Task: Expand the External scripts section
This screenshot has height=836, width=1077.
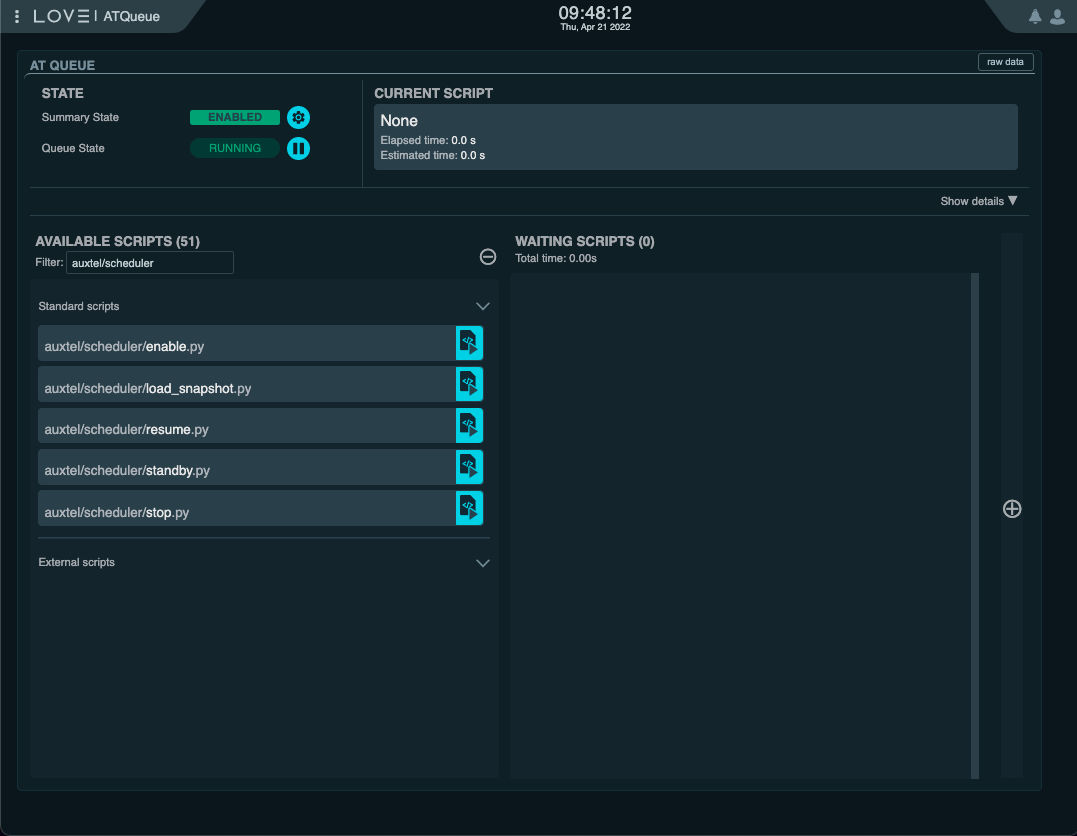Action: click(x=483, y=562)
